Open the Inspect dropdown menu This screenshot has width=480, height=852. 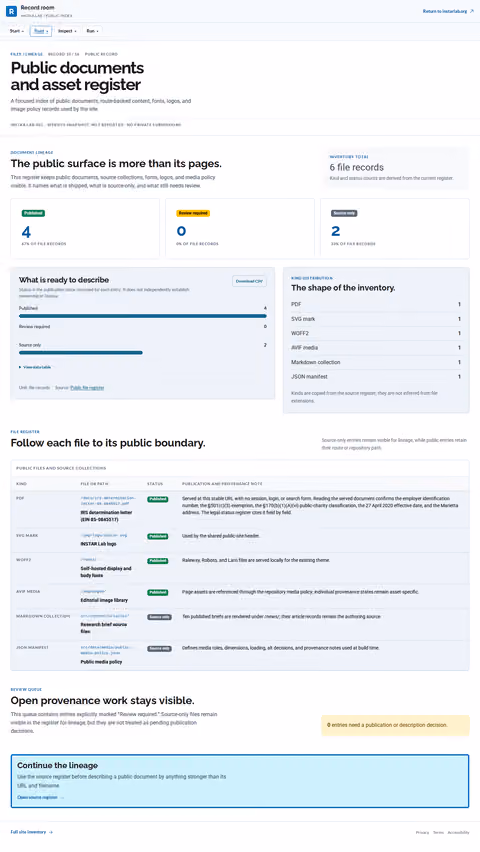67,31
